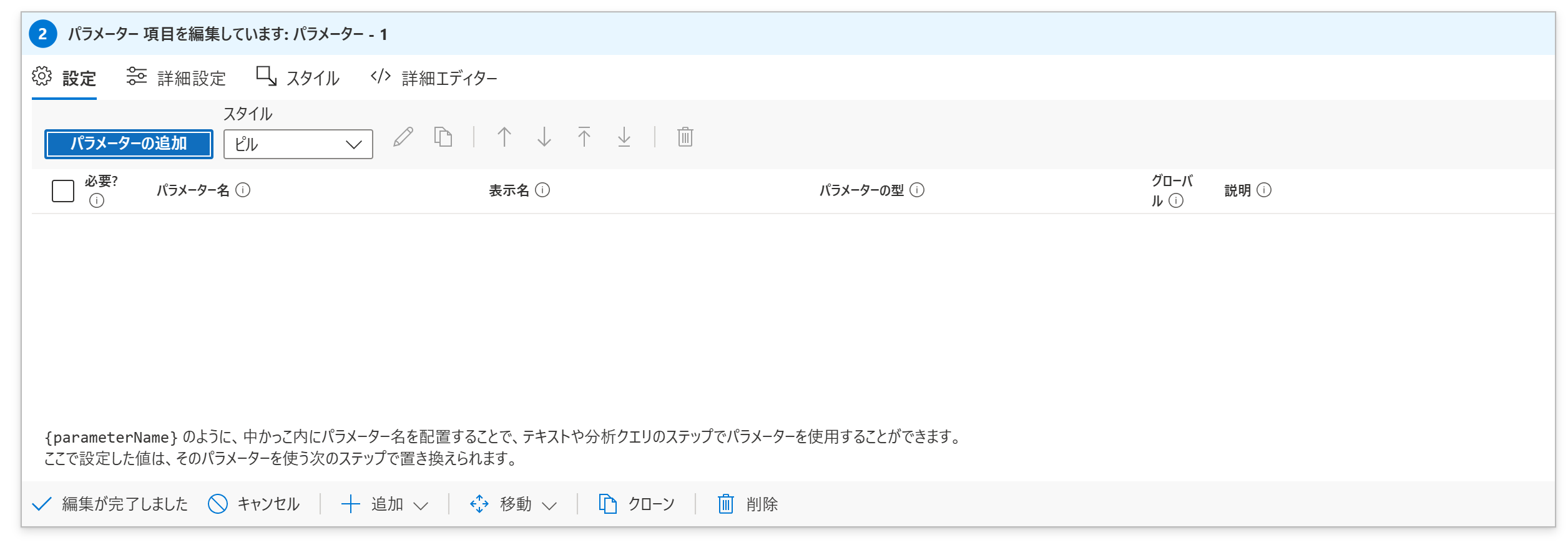This screenshot has height=545, width=1568.
Task: Expand the 追加 dropdown menu
Action: tap(385, 504)
